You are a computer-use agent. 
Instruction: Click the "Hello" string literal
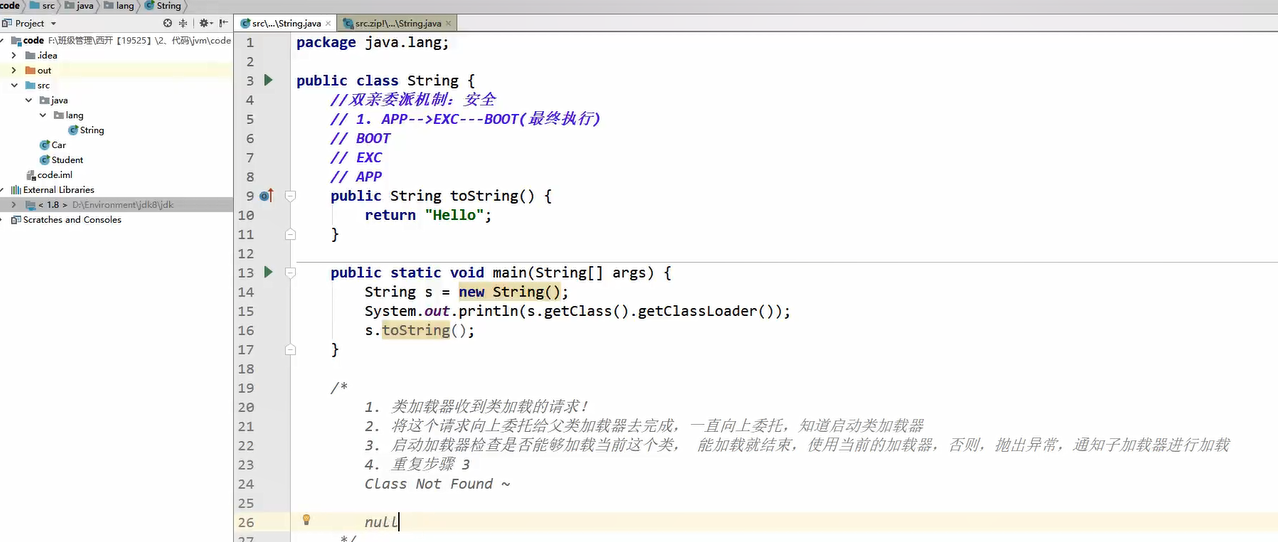pos(454,215)
